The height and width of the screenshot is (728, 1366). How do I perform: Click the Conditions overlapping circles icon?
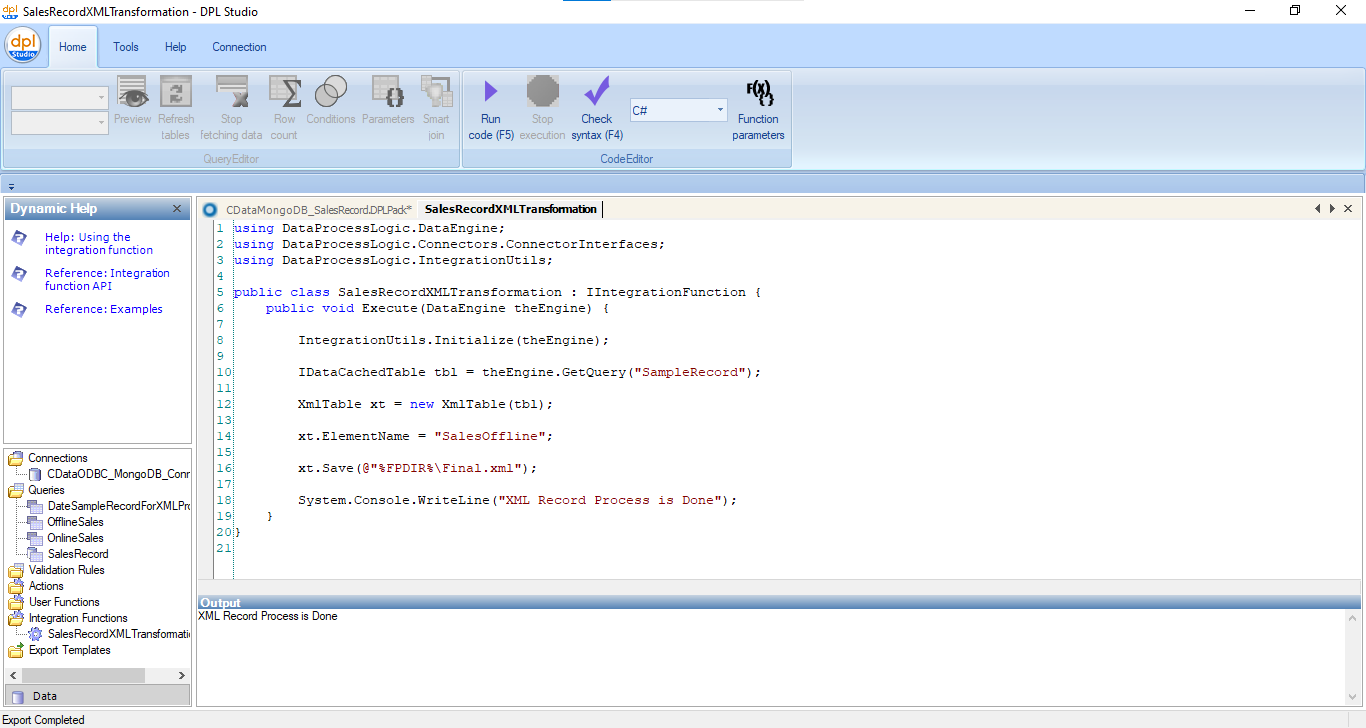coord(331,92)
